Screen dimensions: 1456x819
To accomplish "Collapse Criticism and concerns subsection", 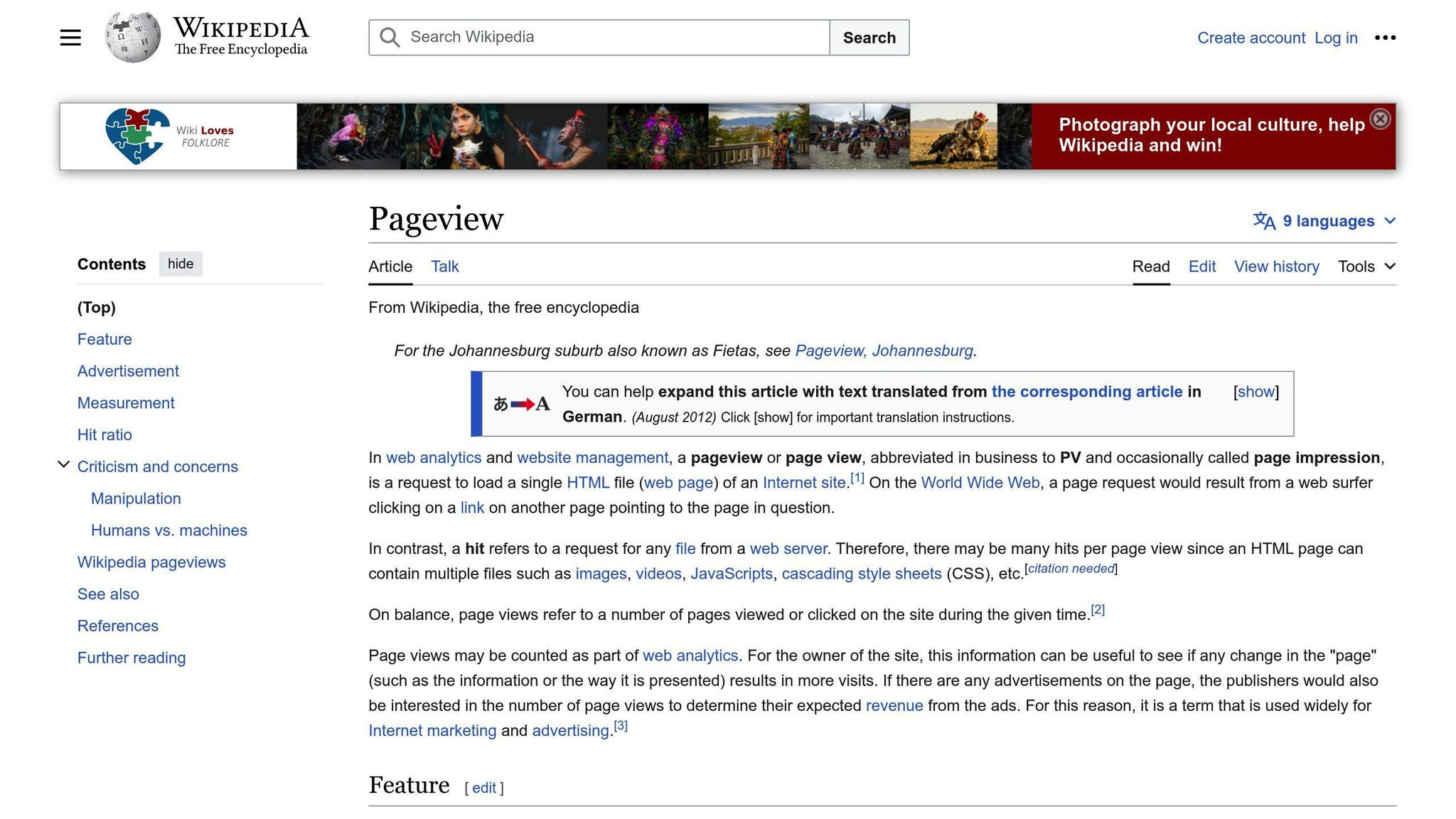I will click(x=63, y=465).
